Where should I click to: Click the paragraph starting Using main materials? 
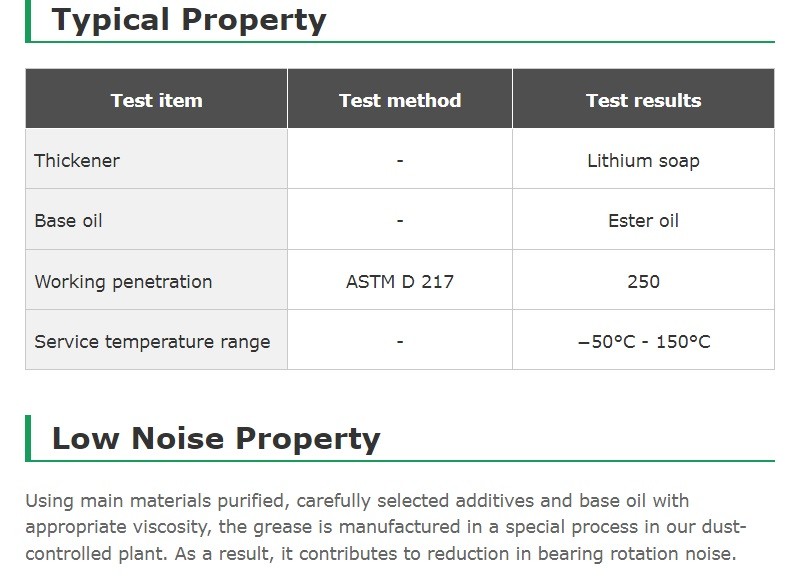pyautogui.click(x=386, y=527)
